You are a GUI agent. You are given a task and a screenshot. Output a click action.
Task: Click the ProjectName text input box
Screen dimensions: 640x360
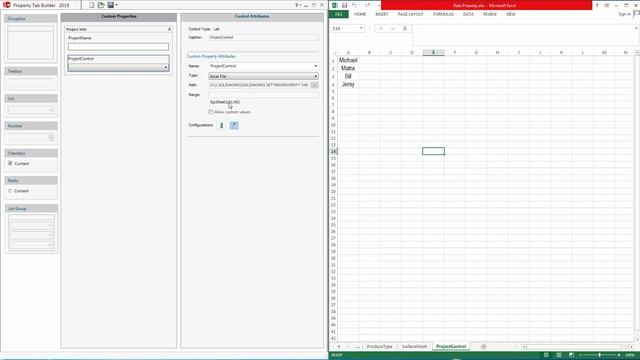pyautogui.click(x=118, y=47)
